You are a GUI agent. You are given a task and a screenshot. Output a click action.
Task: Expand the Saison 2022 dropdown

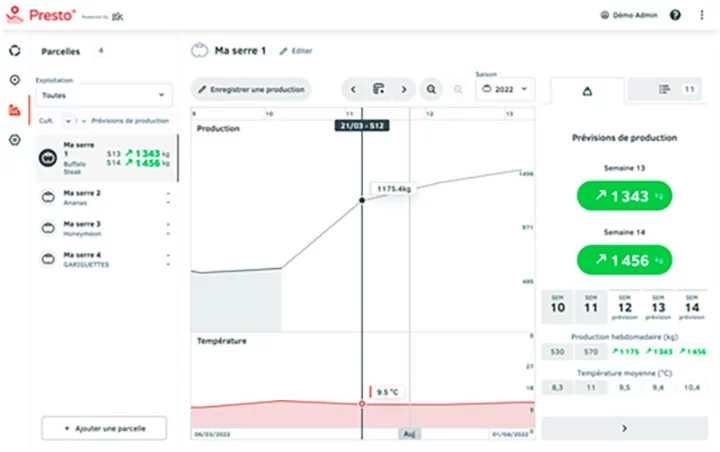[x=505, y=89]
